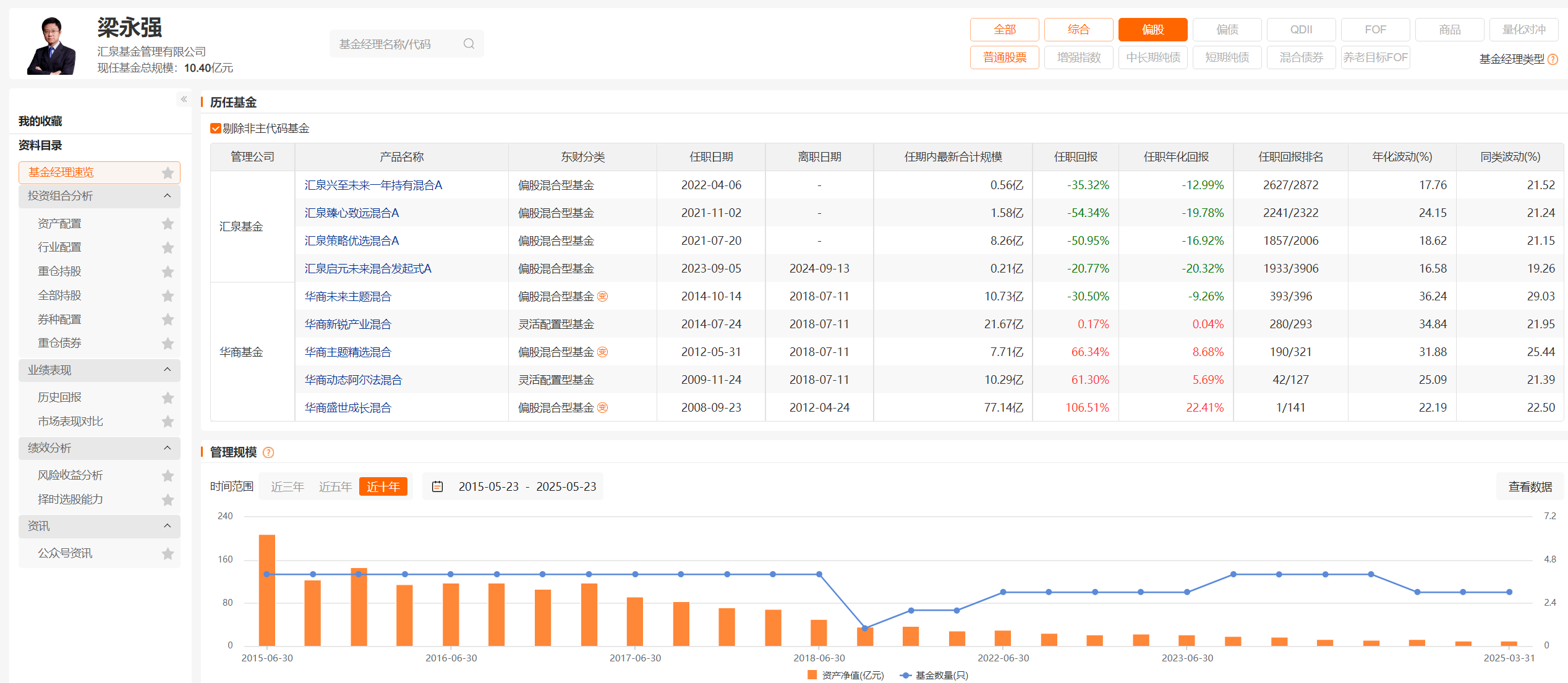Viewport: 1568px width, 683px height.
Task: Star the 公众号资讯 item
Action: coord(168,553)
